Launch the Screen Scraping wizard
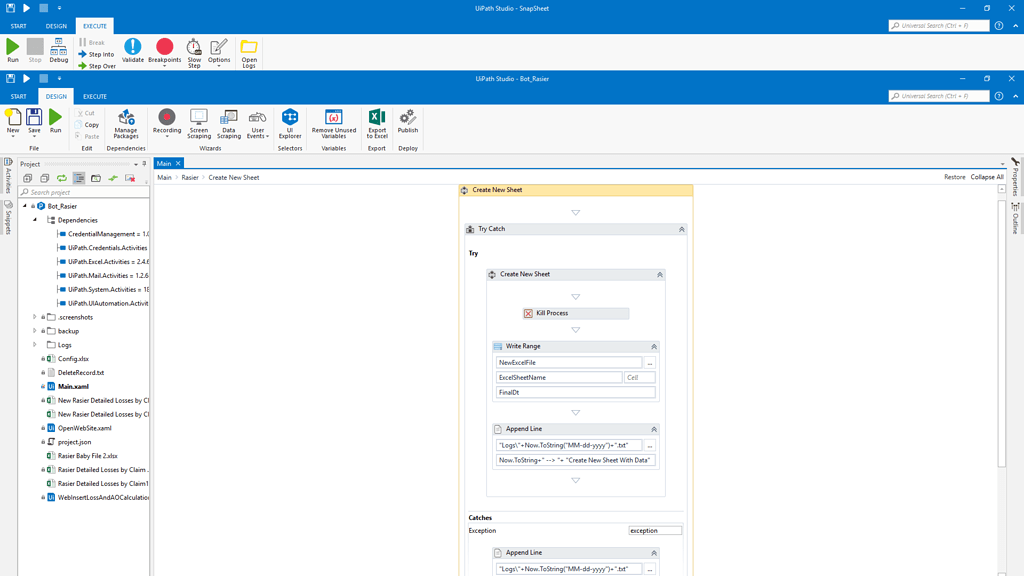The image size is (1024, 576). 198,122
